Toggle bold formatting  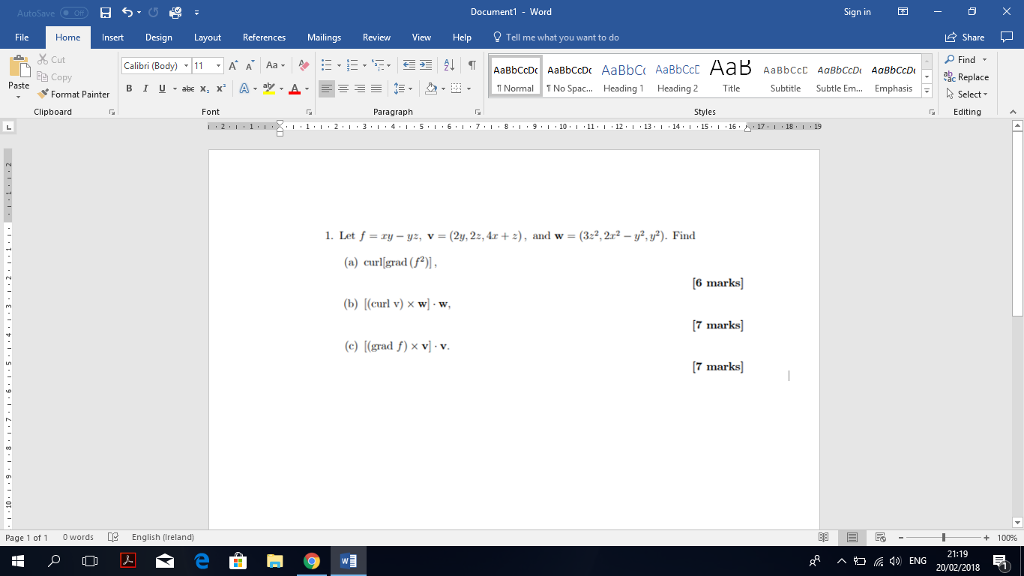coord(129,87)
